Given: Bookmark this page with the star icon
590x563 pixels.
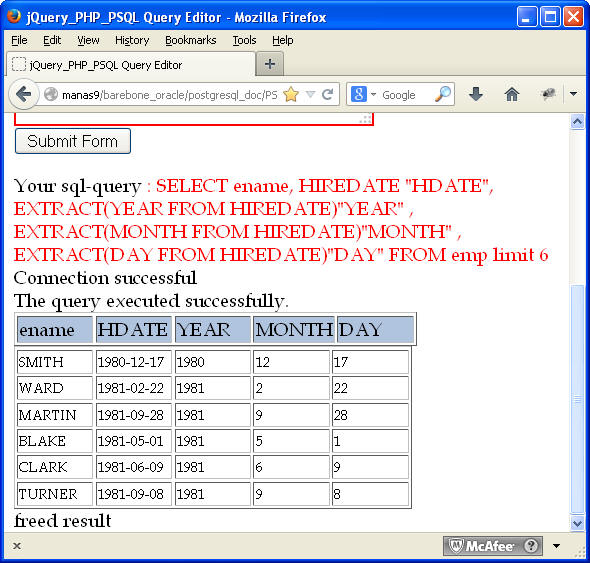Looking at the screenshot, I should (x=291, y=94).
